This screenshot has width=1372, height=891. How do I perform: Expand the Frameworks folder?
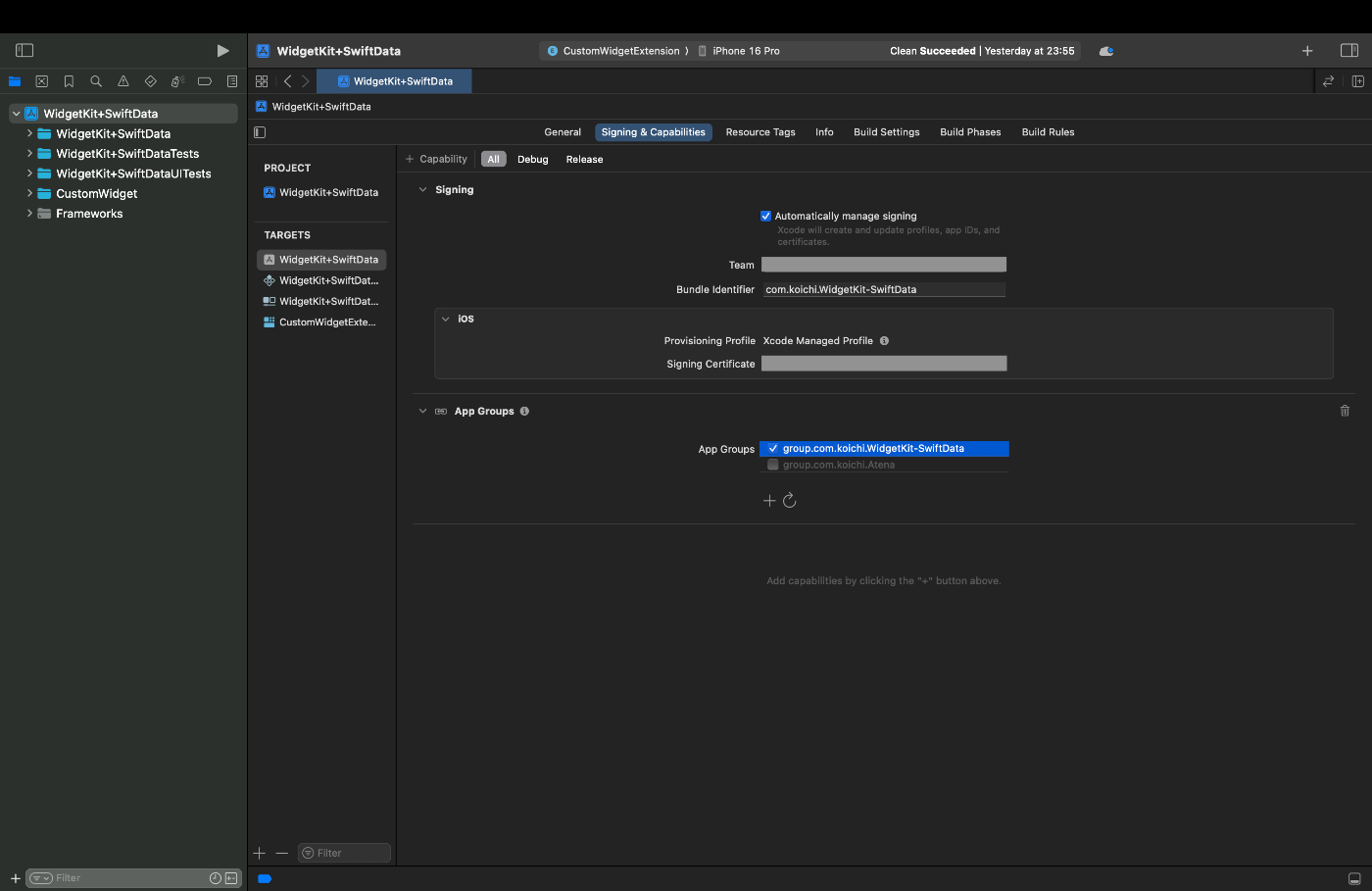tap(29, 213)
